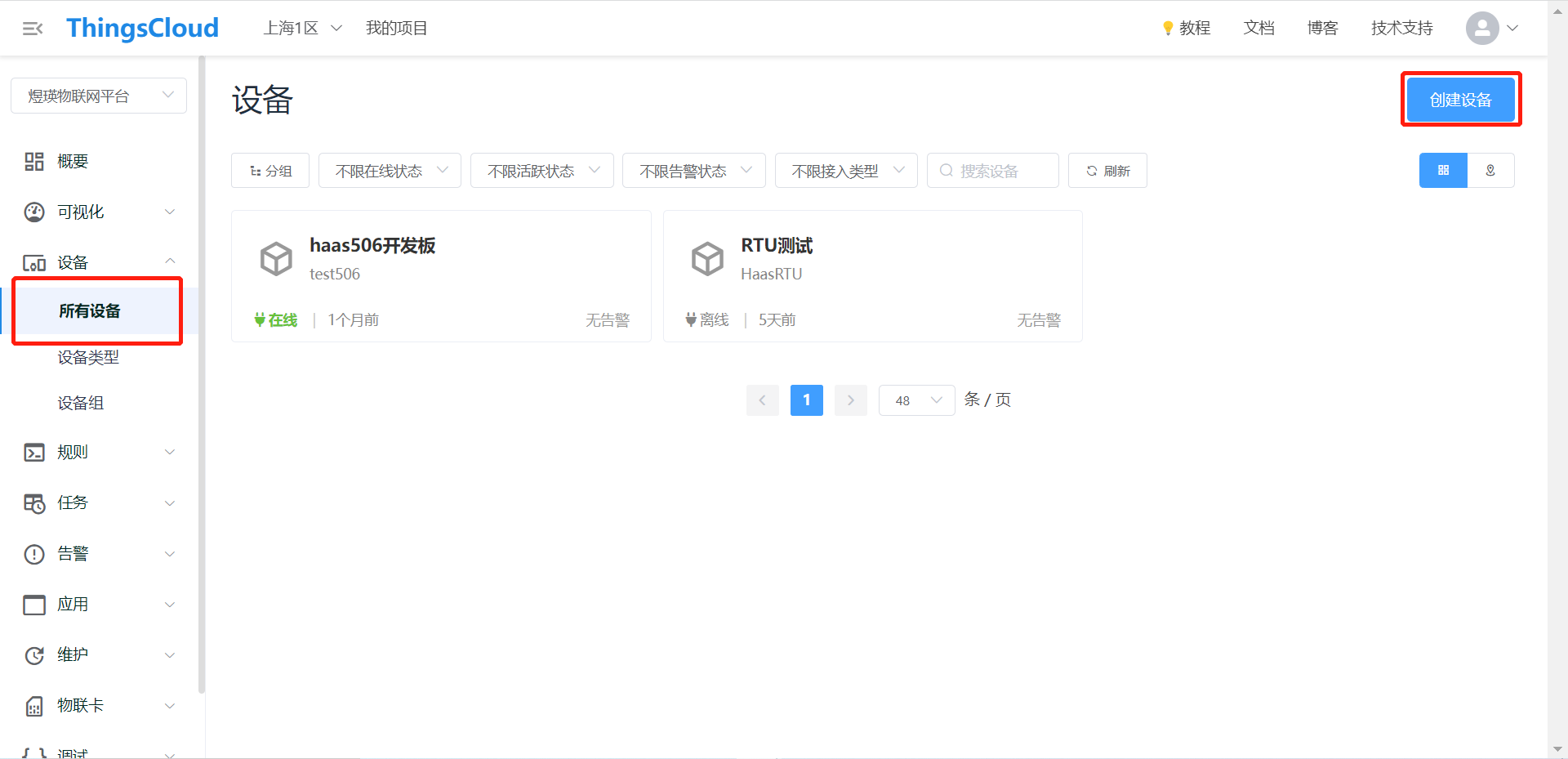Open 设备组 in the sidebar
The image size is (1568, 759).
click(80, 404)
